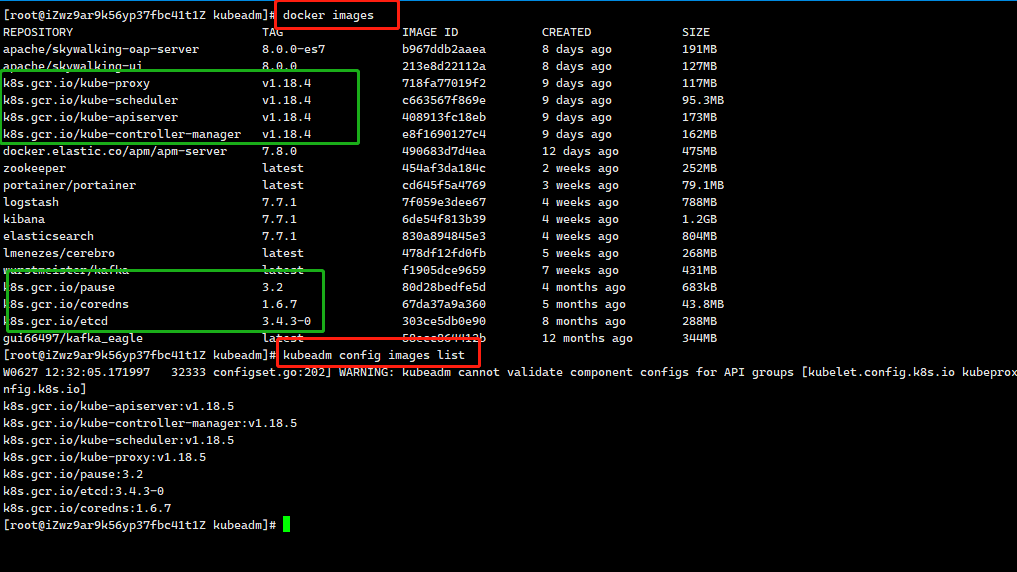The width and height of the screenshot is (1017, 572).
Task: Click the logstash repository name
Action: [x=30, y=202]
